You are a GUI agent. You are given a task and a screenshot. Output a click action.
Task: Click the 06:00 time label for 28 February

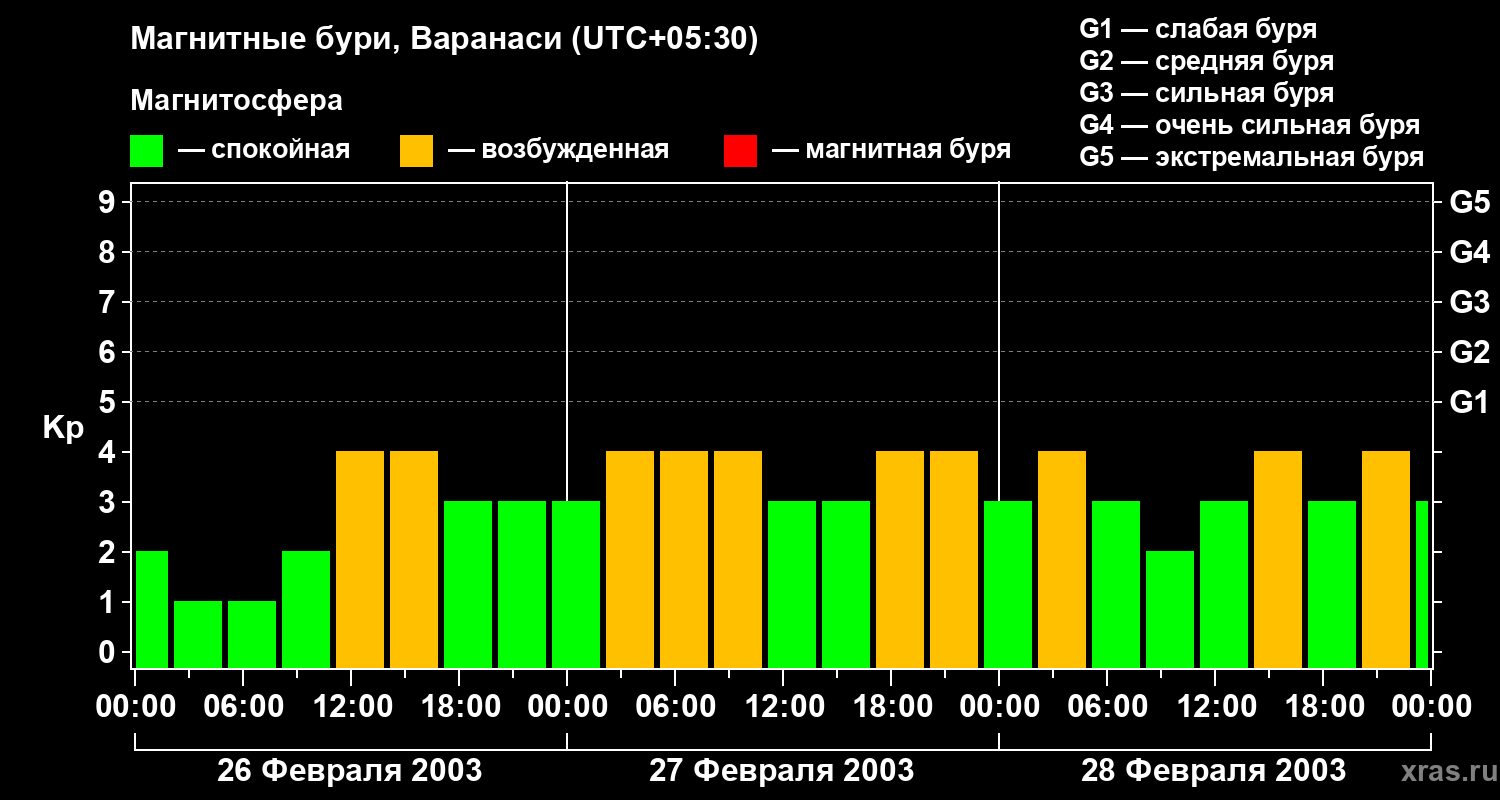point(1107,707)
